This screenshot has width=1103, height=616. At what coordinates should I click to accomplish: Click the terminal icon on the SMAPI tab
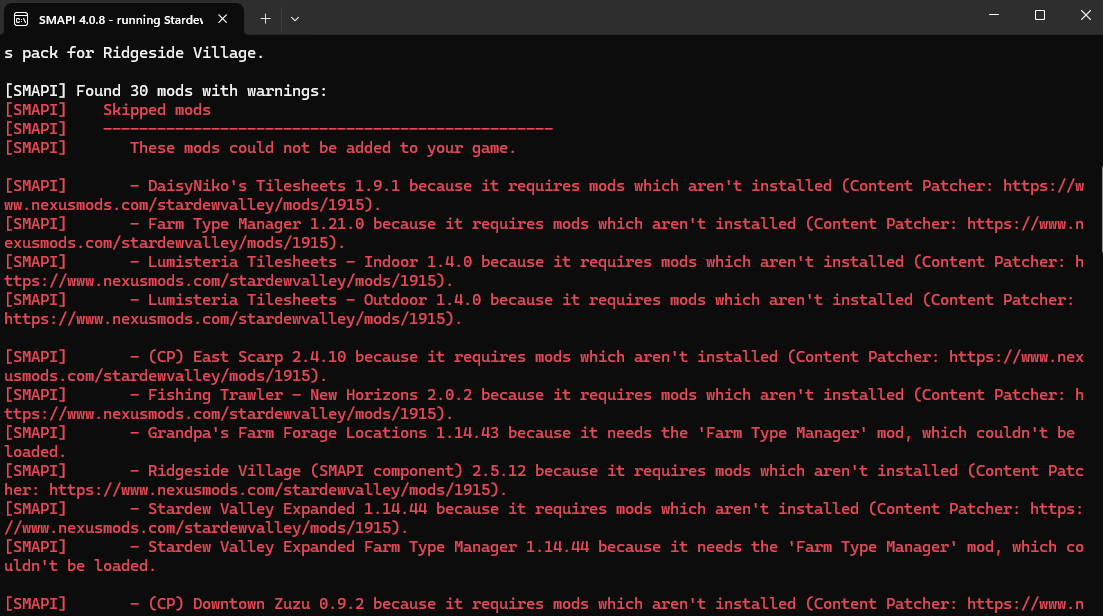tap(20, 18)
